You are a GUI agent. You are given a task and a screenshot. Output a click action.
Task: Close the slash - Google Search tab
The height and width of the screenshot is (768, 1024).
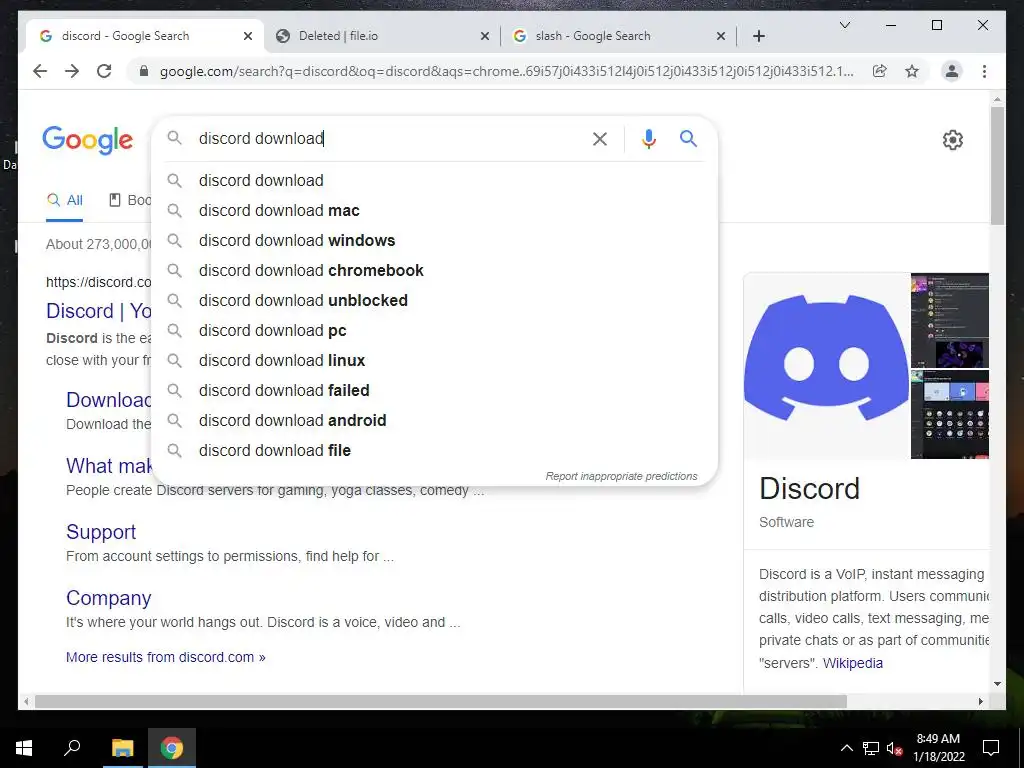(721, 36)
